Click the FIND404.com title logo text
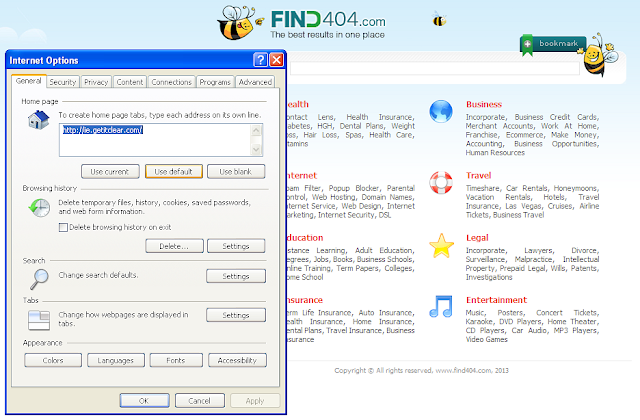640x420 pixels. 328,19
